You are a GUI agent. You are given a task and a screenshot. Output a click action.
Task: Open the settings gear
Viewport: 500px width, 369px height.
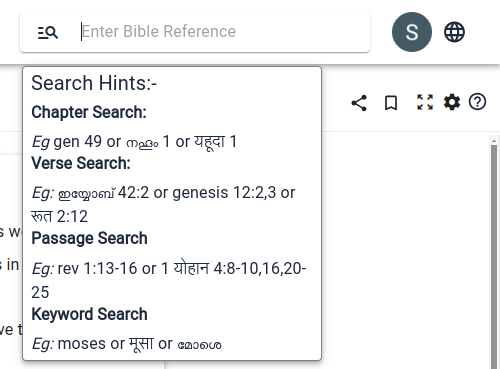452,102
